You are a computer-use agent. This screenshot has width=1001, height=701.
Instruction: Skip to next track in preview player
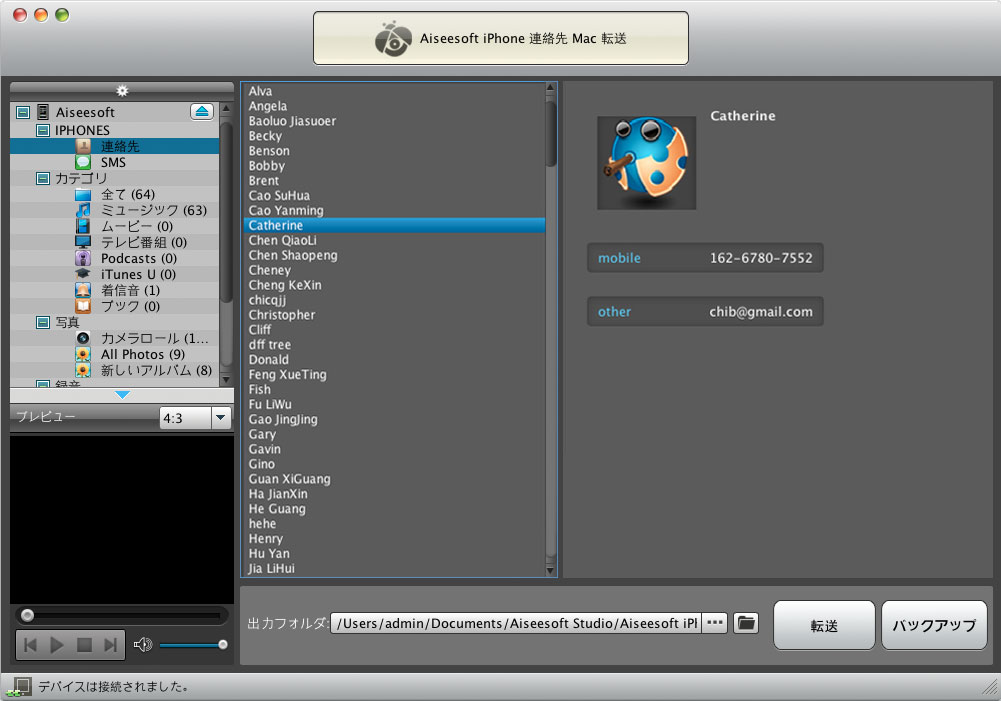[111, 645]
